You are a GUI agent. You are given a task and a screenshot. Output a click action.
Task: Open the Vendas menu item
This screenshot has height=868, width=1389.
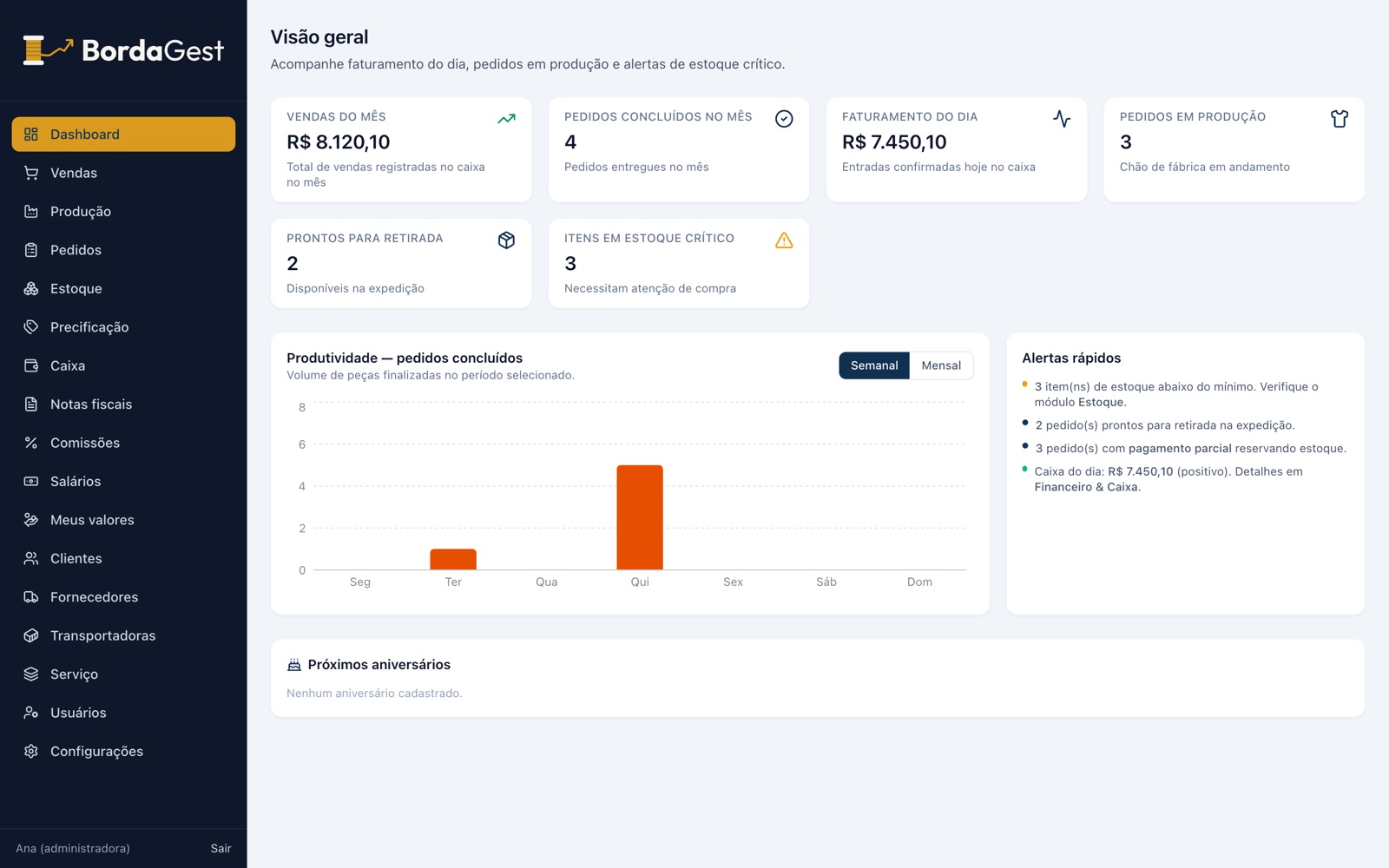[x=123, y=173]
